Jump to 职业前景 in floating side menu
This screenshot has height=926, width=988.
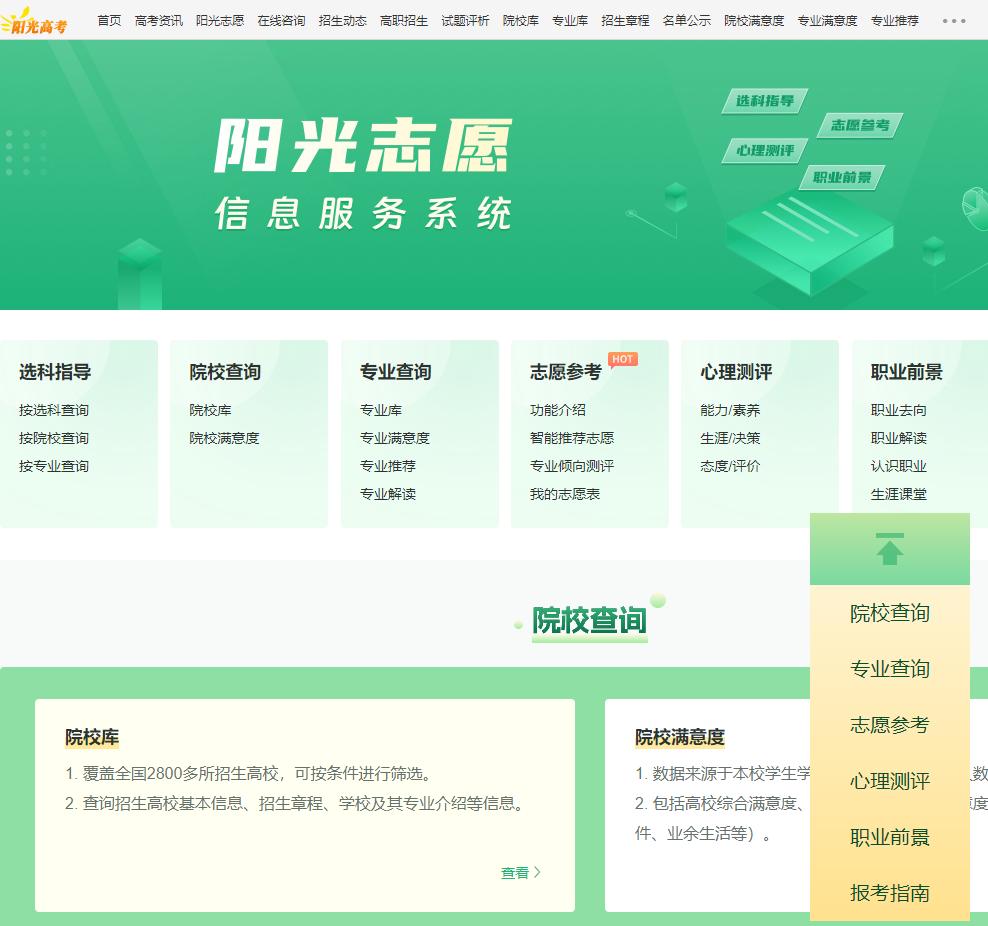tap(890, 837)
